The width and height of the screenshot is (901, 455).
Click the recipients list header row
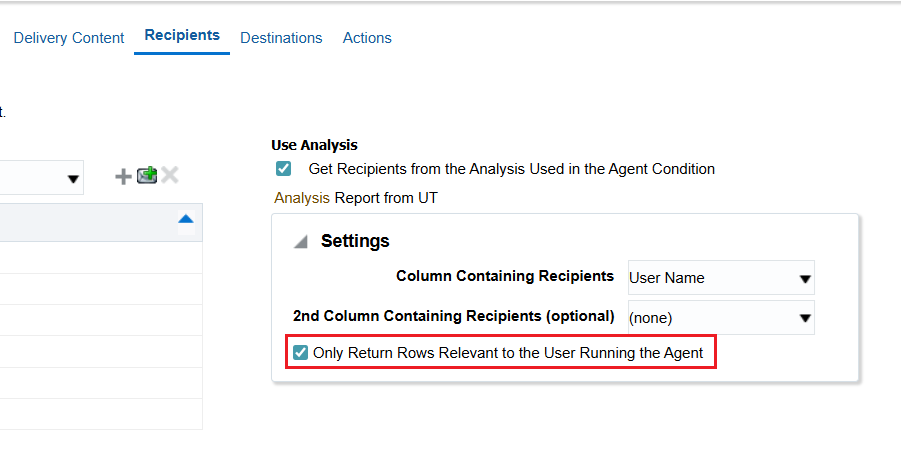point(101,222)
